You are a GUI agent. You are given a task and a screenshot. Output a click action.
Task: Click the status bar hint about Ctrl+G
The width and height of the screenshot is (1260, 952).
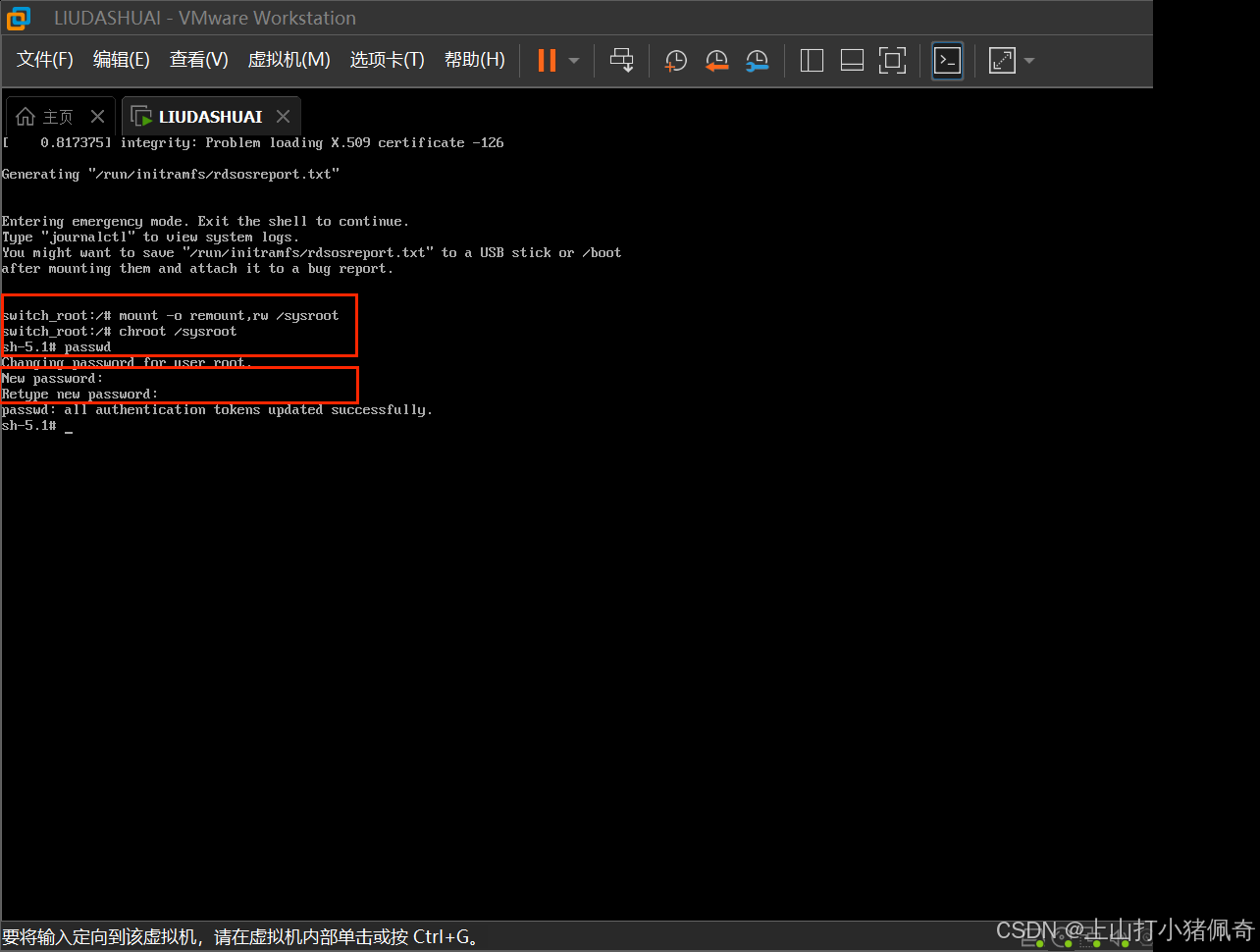pyautogui.click(x=241, y=936)
